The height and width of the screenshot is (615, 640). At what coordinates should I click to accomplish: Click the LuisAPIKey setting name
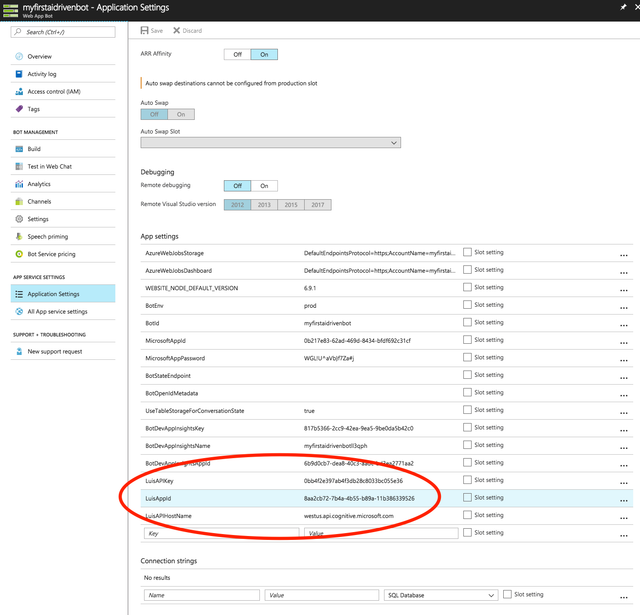coord(159,481)
